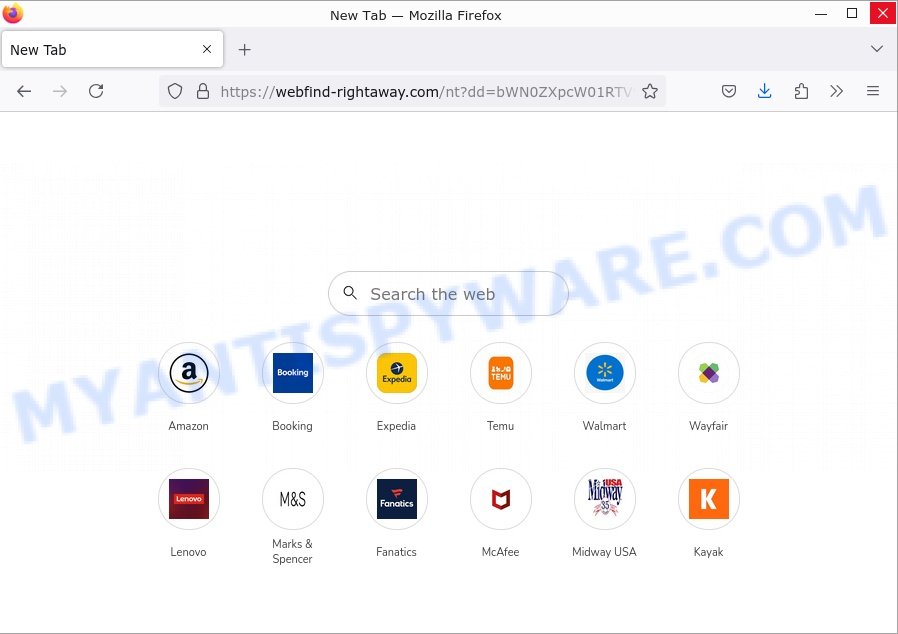Open the Expedia shortcut tile

tap(397, 373)
